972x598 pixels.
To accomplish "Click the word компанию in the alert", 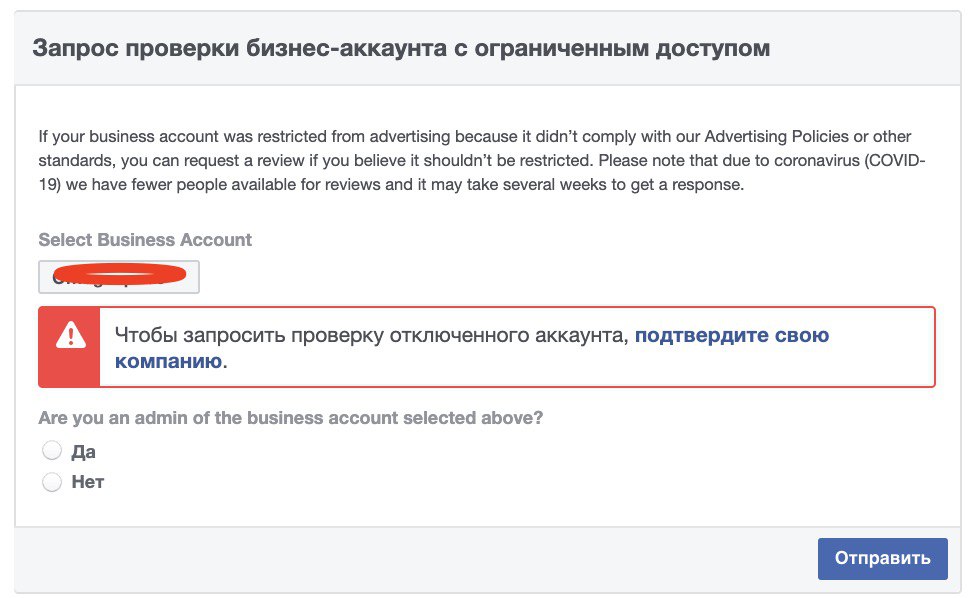I will pos(169,361).
